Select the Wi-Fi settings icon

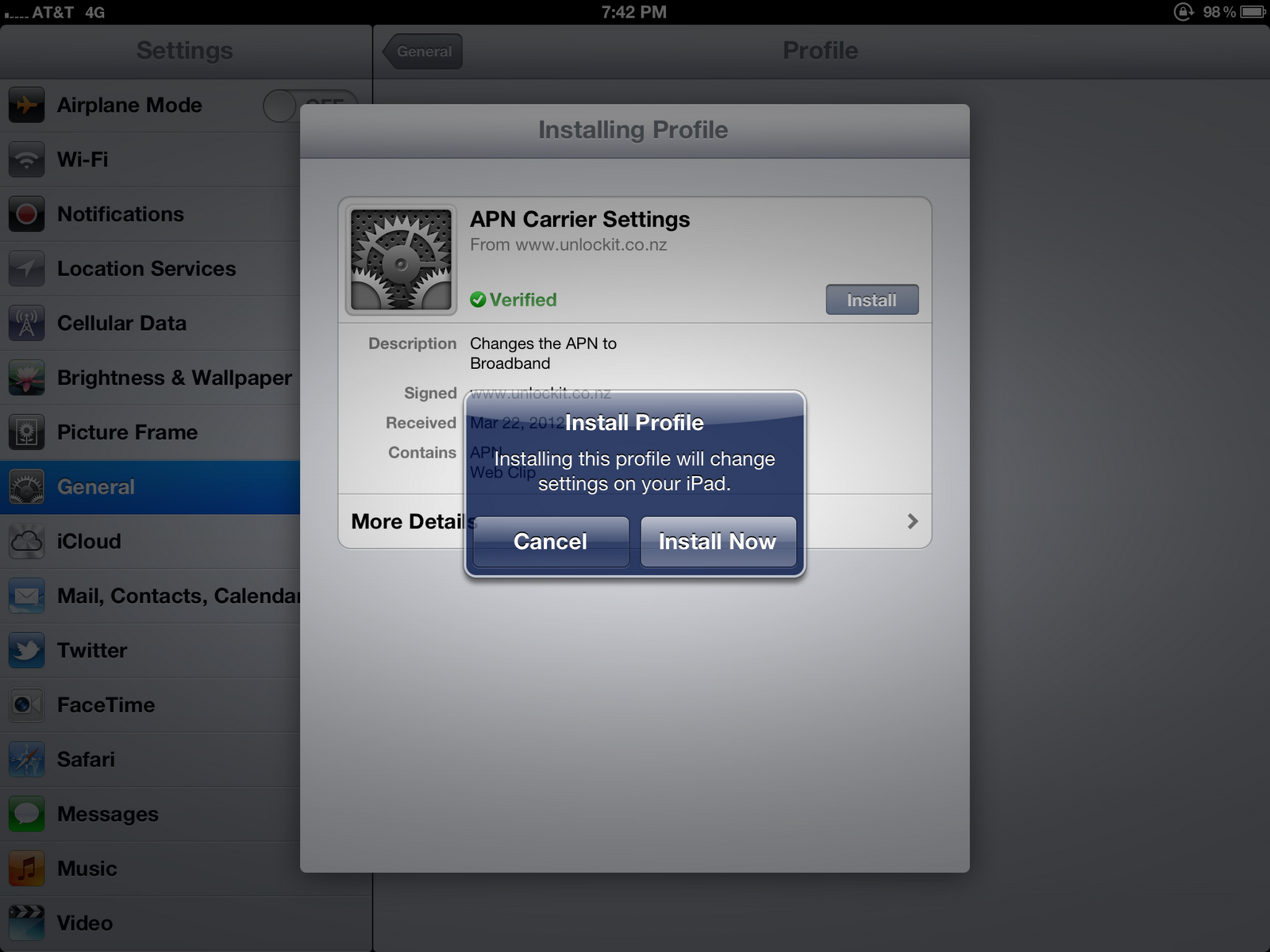pos(26,159)
